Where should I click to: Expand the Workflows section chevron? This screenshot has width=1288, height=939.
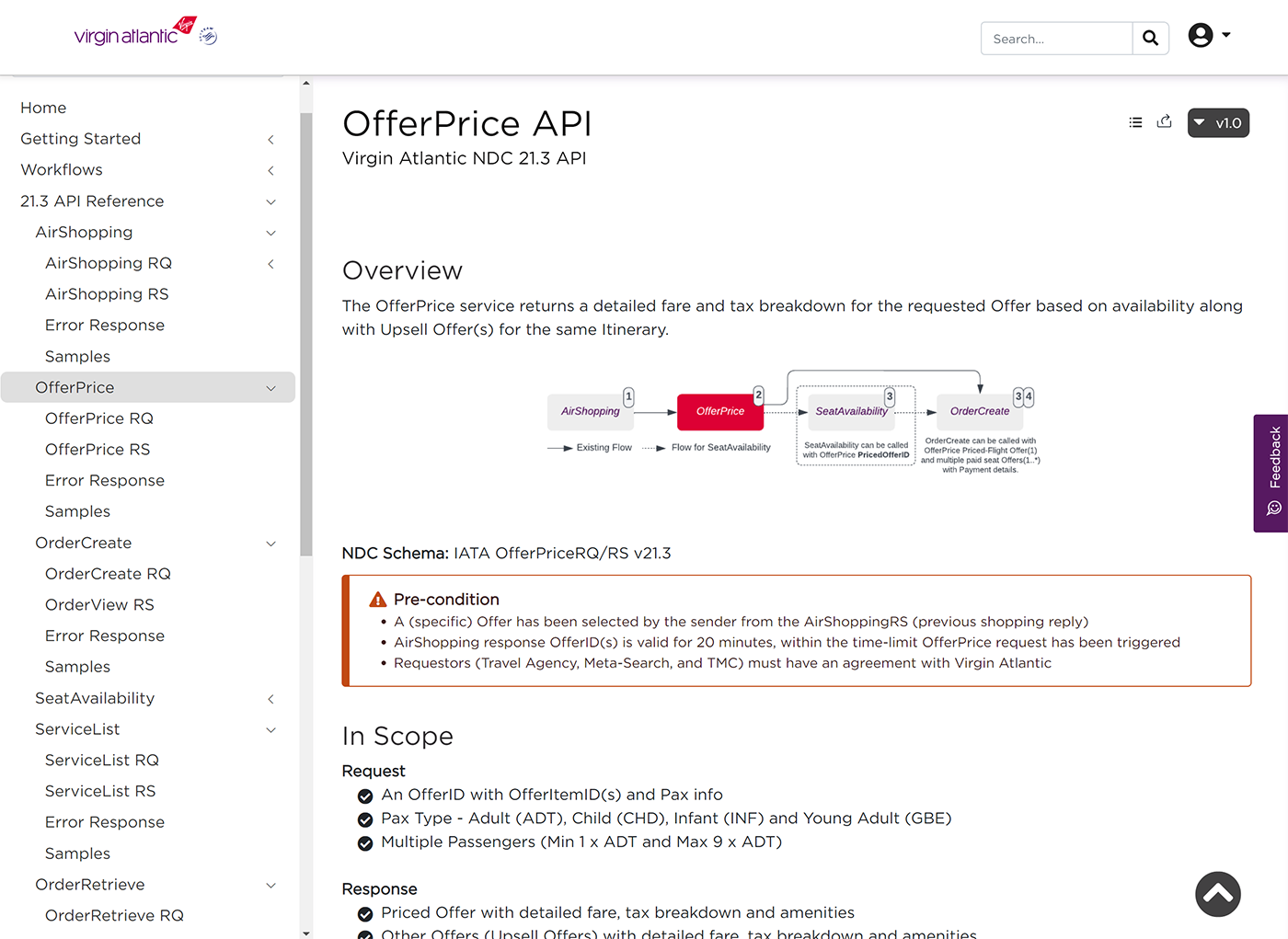point(270,171)
